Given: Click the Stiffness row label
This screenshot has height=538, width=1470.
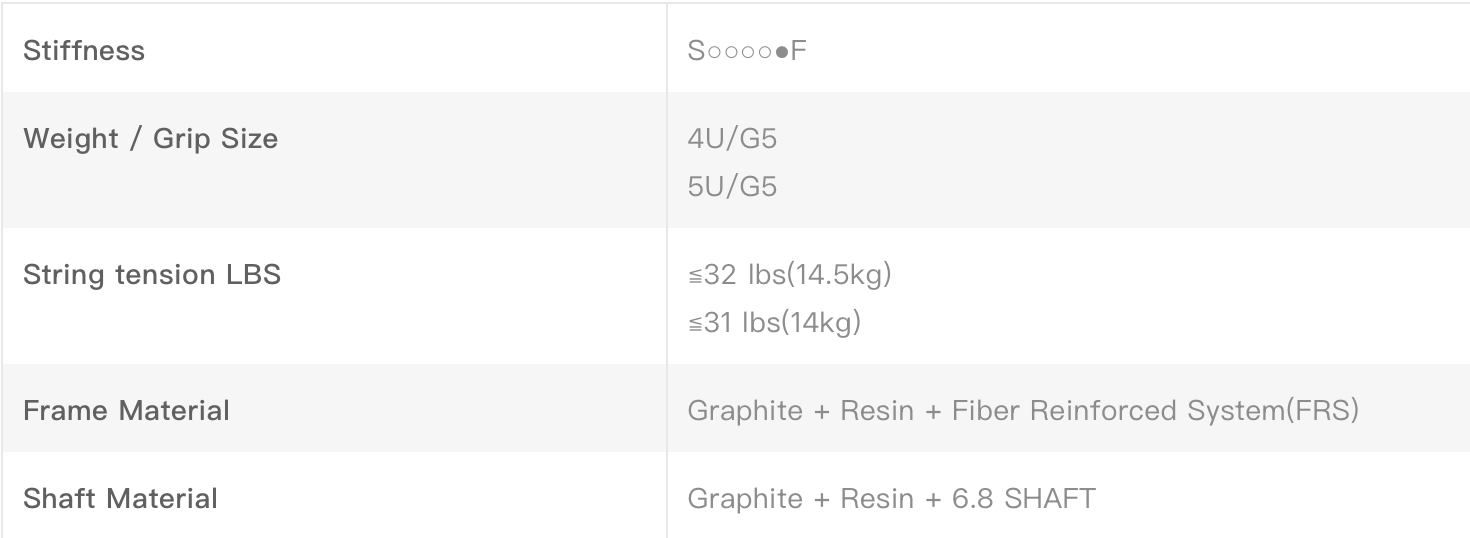Looking at the screenshot, I should click(84, 51).
